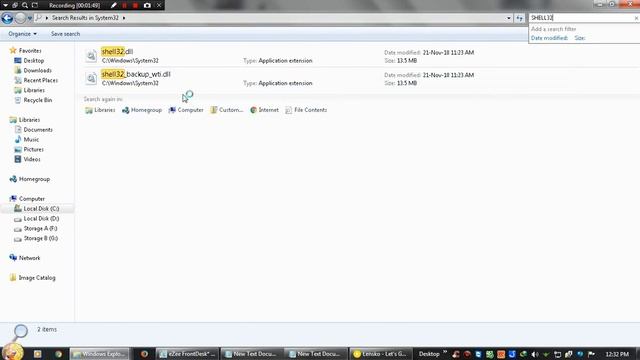Click the Desktop toolbar in taskbar
The width and height of the screenshot is (640, 360).
[429, 354]
